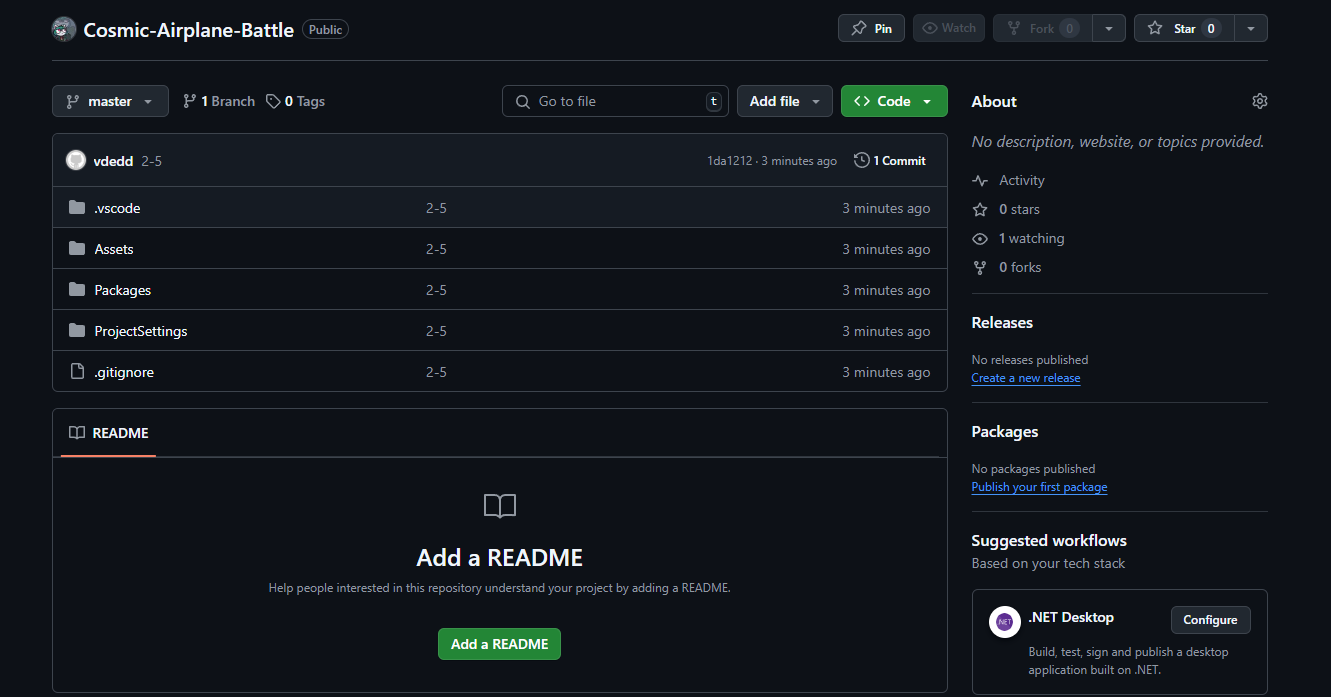This screenshot has width=1331, height=697.
Task: Open the 2-5 commit message in the Packages row
Action: (436, 290)
